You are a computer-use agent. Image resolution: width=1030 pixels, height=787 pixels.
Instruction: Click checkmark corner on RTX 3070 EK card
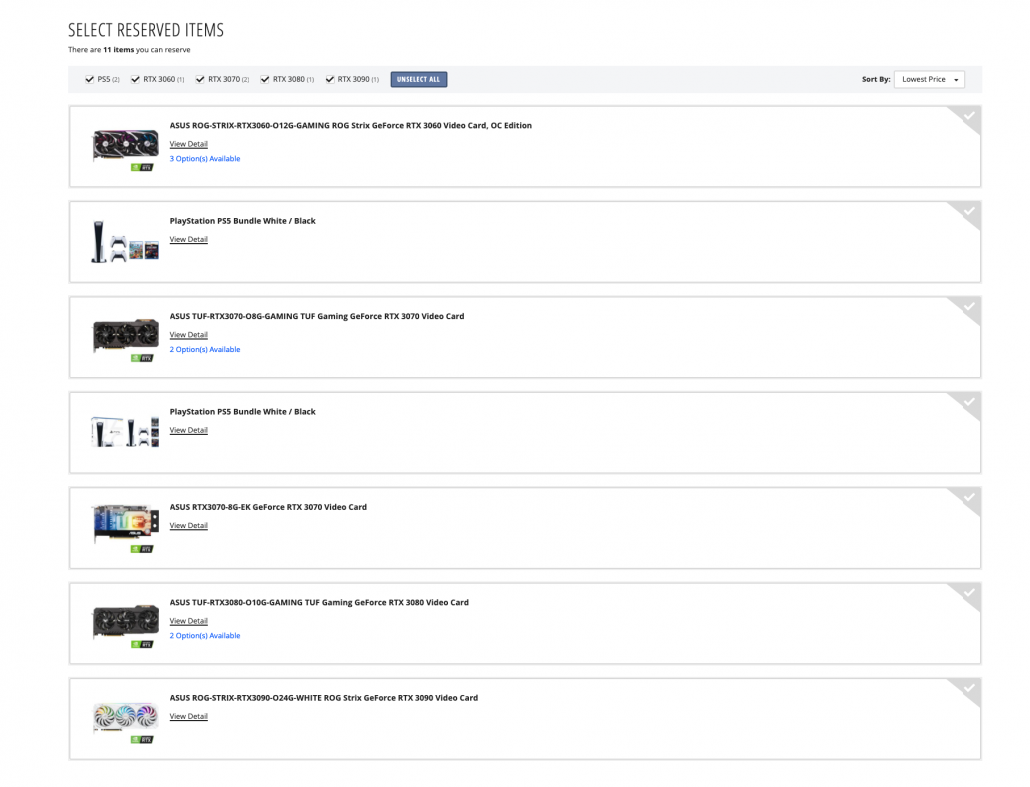[968, 498]
